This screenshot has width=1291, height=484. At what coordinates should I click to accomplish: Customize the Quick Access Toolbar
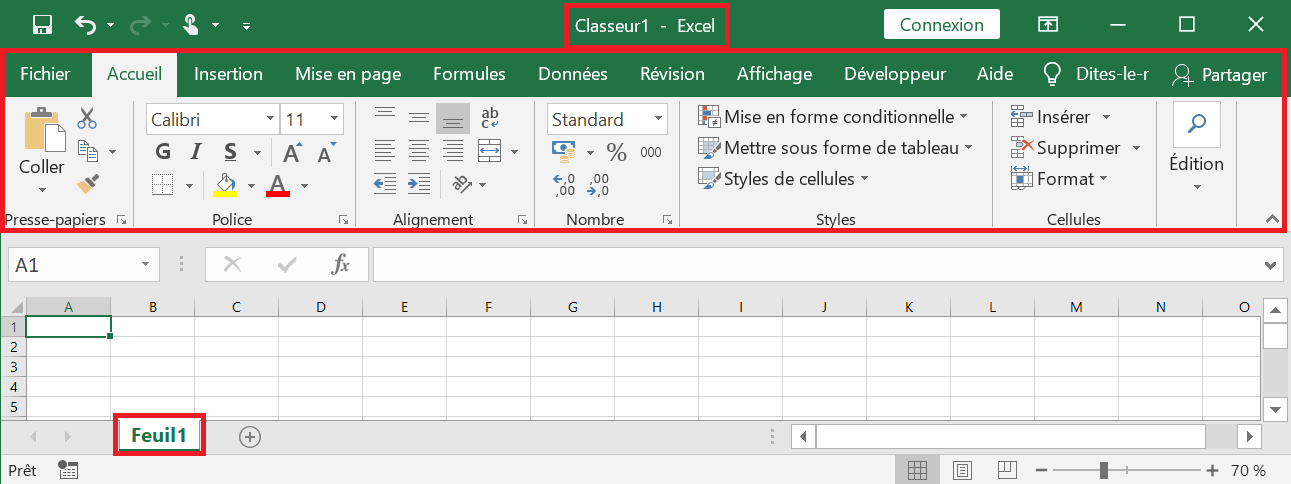[x=246, y=25]
